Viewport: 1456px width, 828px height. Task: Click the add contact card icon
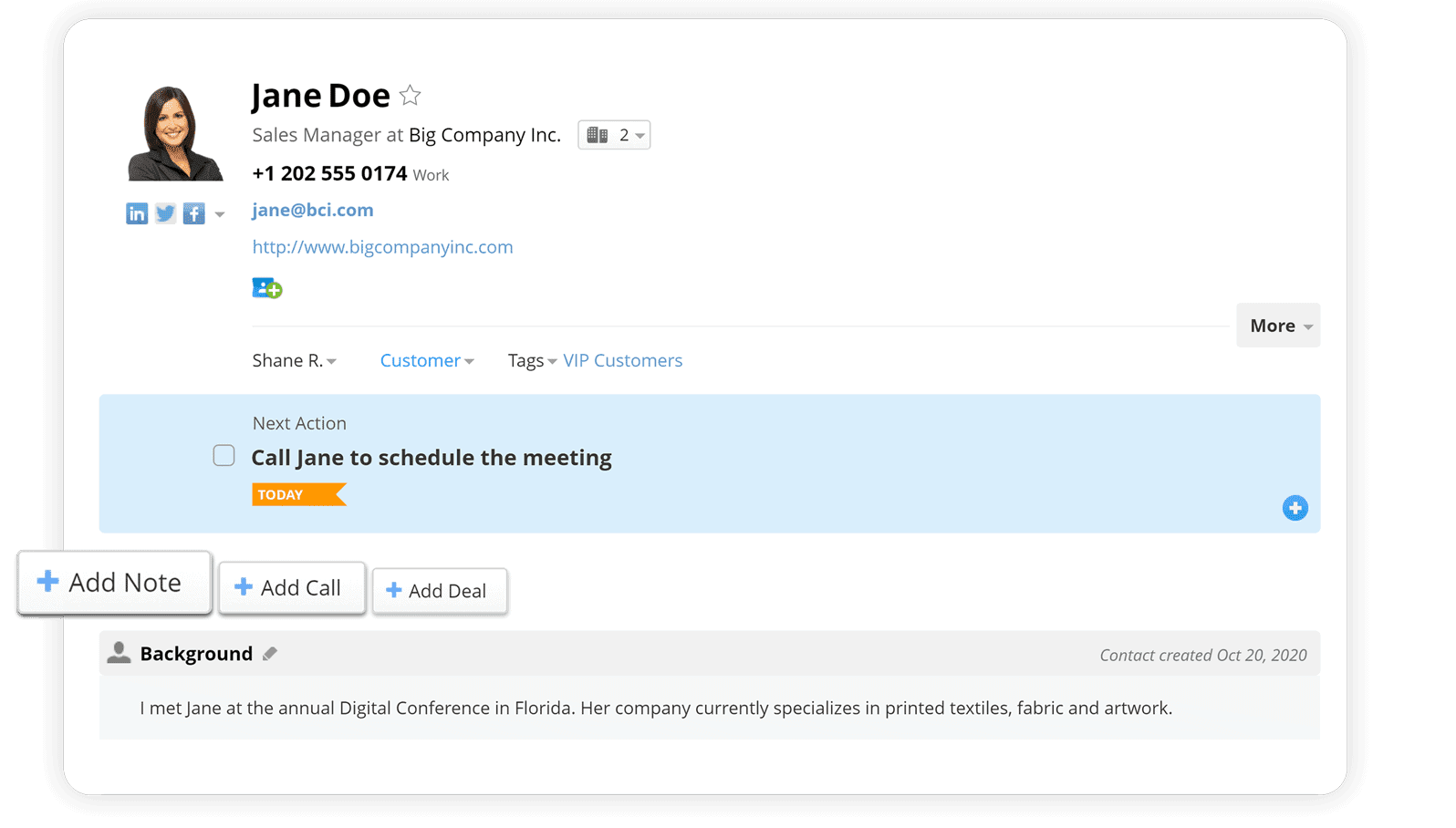click(x=266, y=288)
